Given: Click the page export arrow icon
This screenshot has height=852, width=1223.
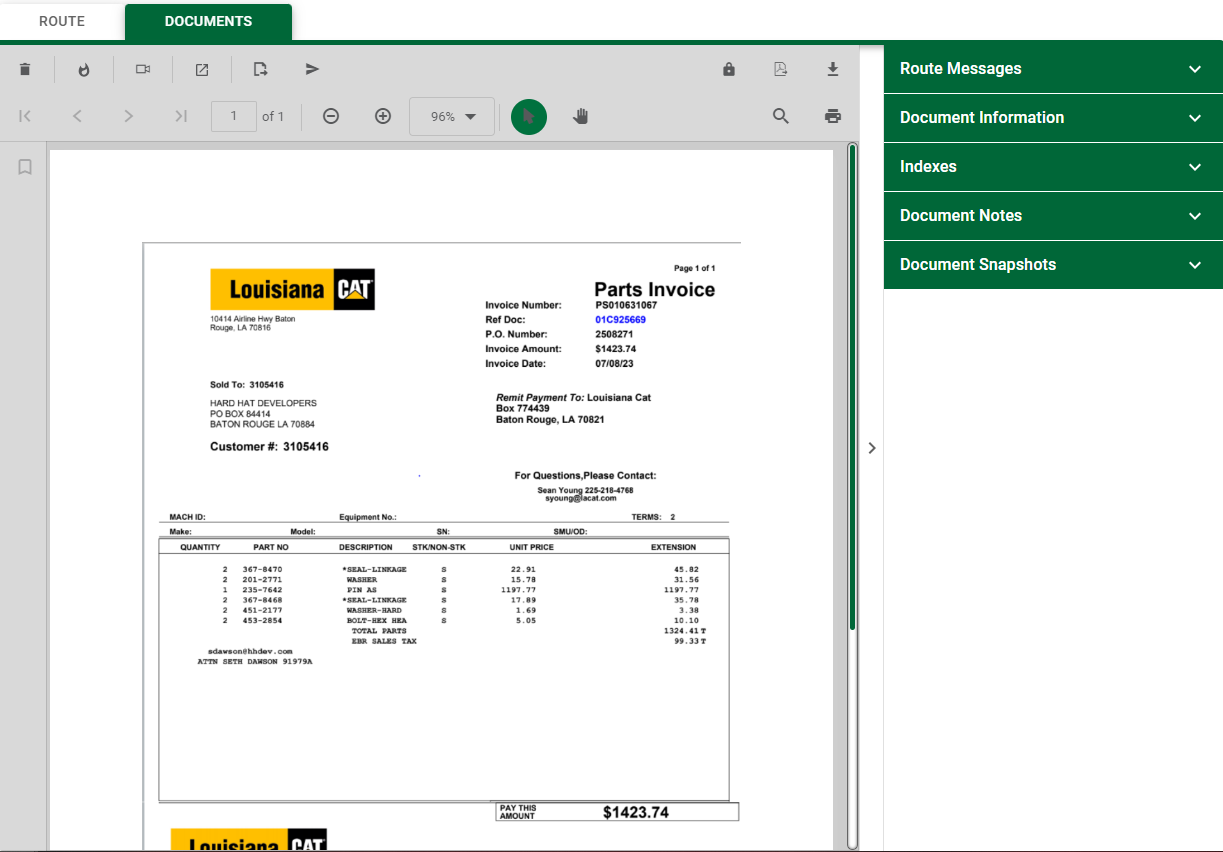Looking at the screenshot, I should 260,69.
